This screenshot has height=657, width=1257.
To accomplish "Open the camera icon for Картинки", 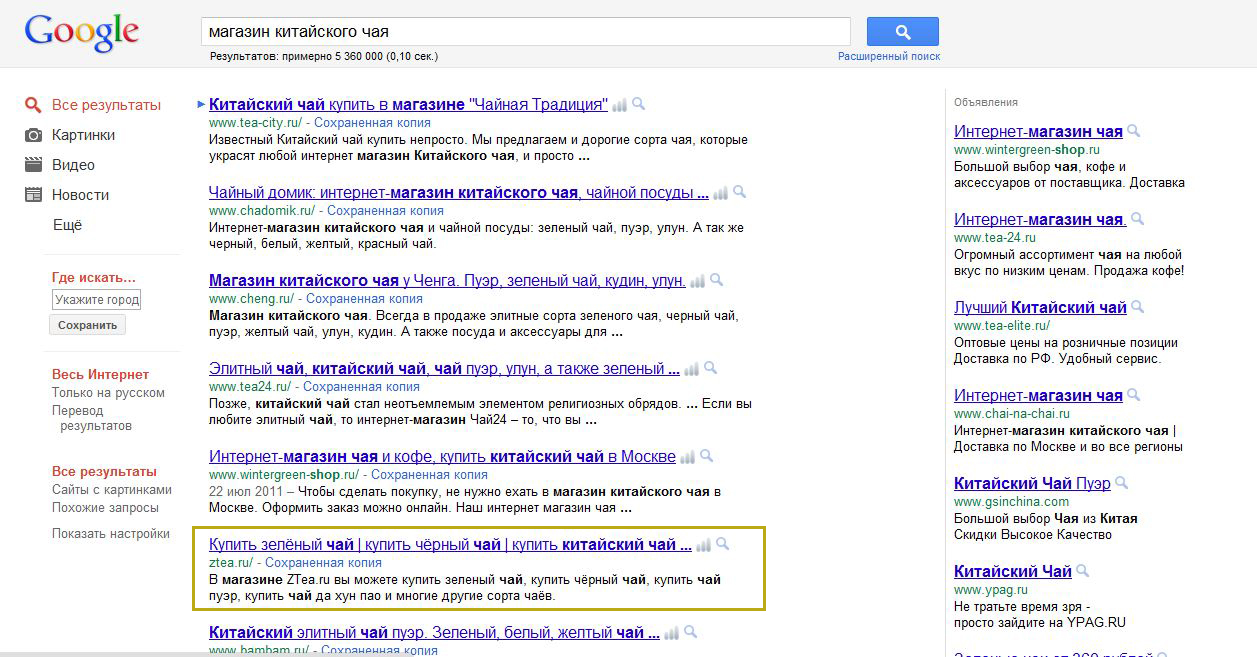I will pos(34,135).
